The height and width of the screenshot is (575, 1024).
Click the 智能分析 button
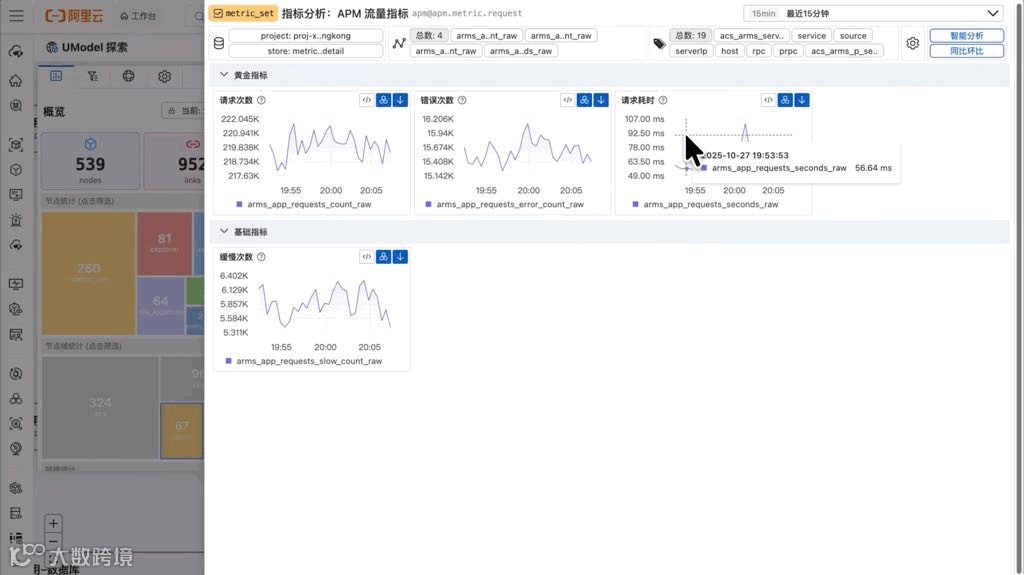[967, 36]
